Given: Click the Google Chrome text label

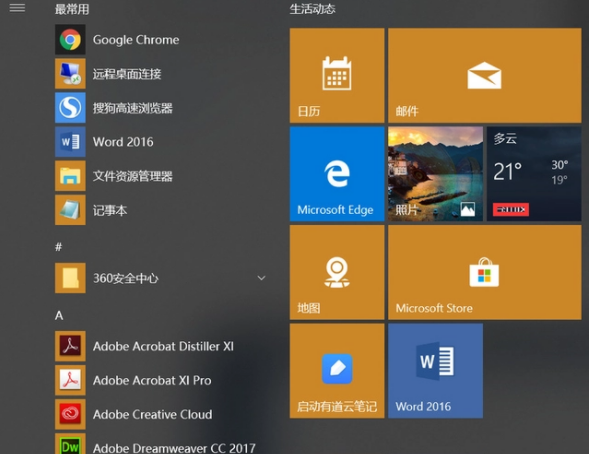Looking at the screenshot, I should point(136,40).
